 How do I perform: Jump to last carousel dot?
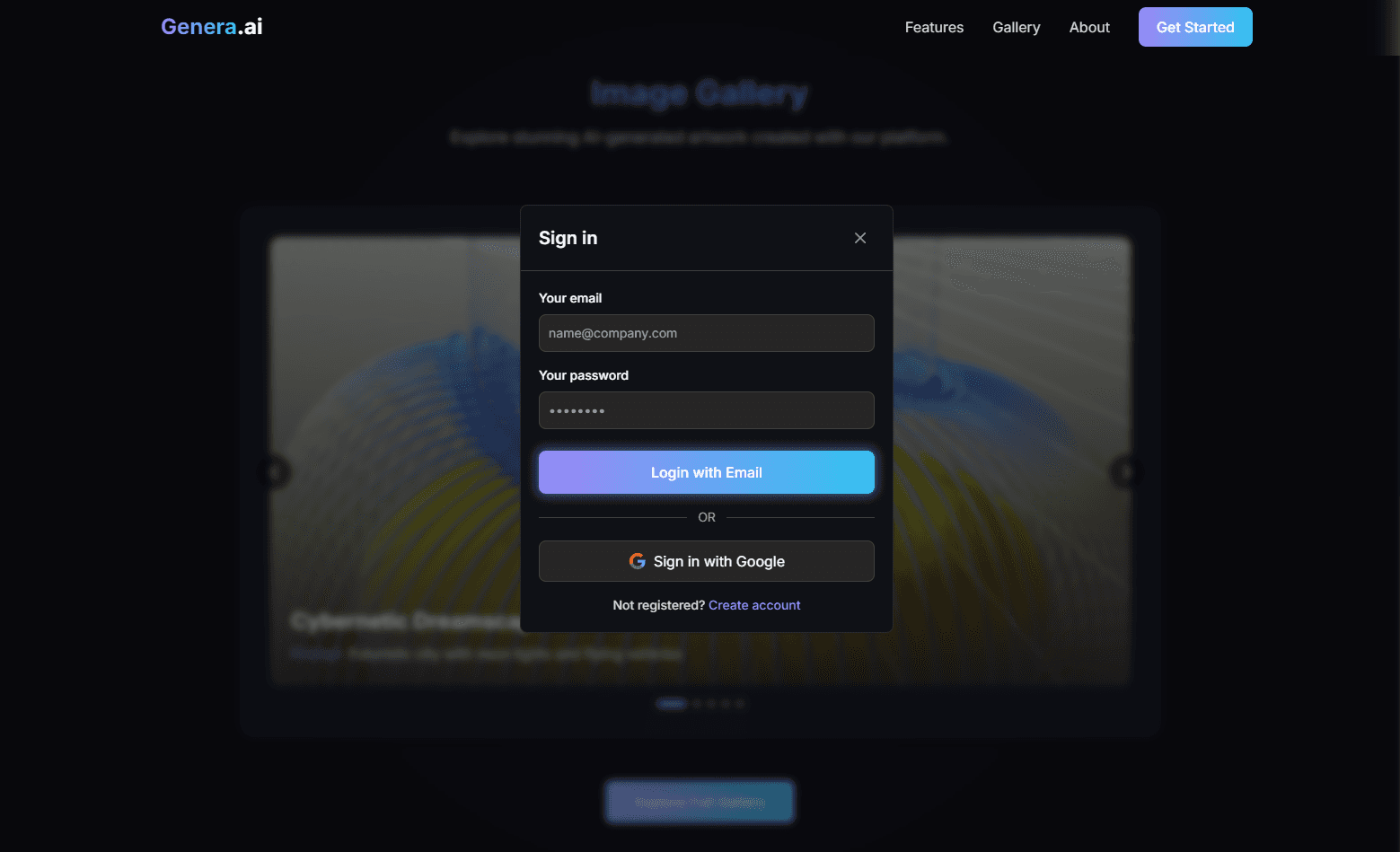tap(740, 704)
